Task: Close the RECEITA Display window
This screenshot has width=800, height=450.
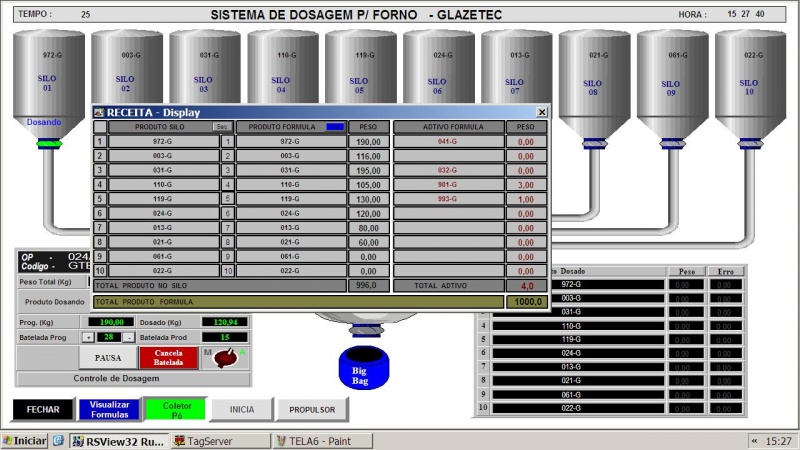Action: pyautogui.click(x=542, y=113)
